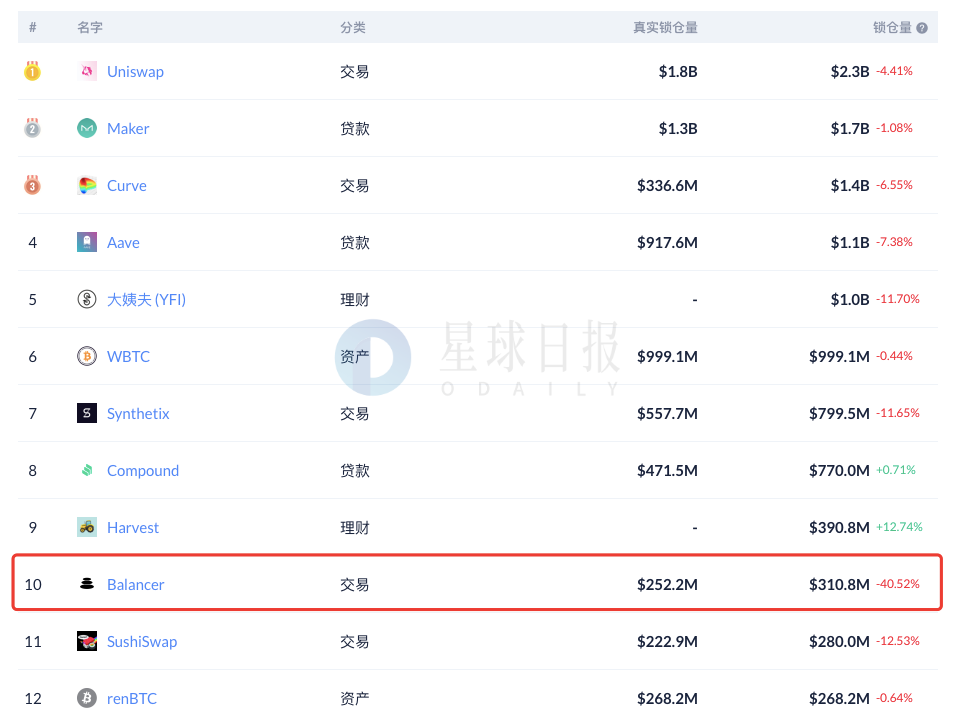Click the -4.41% change for Uniswap
This screenshot has width=955, height=715.
(894, 71)
